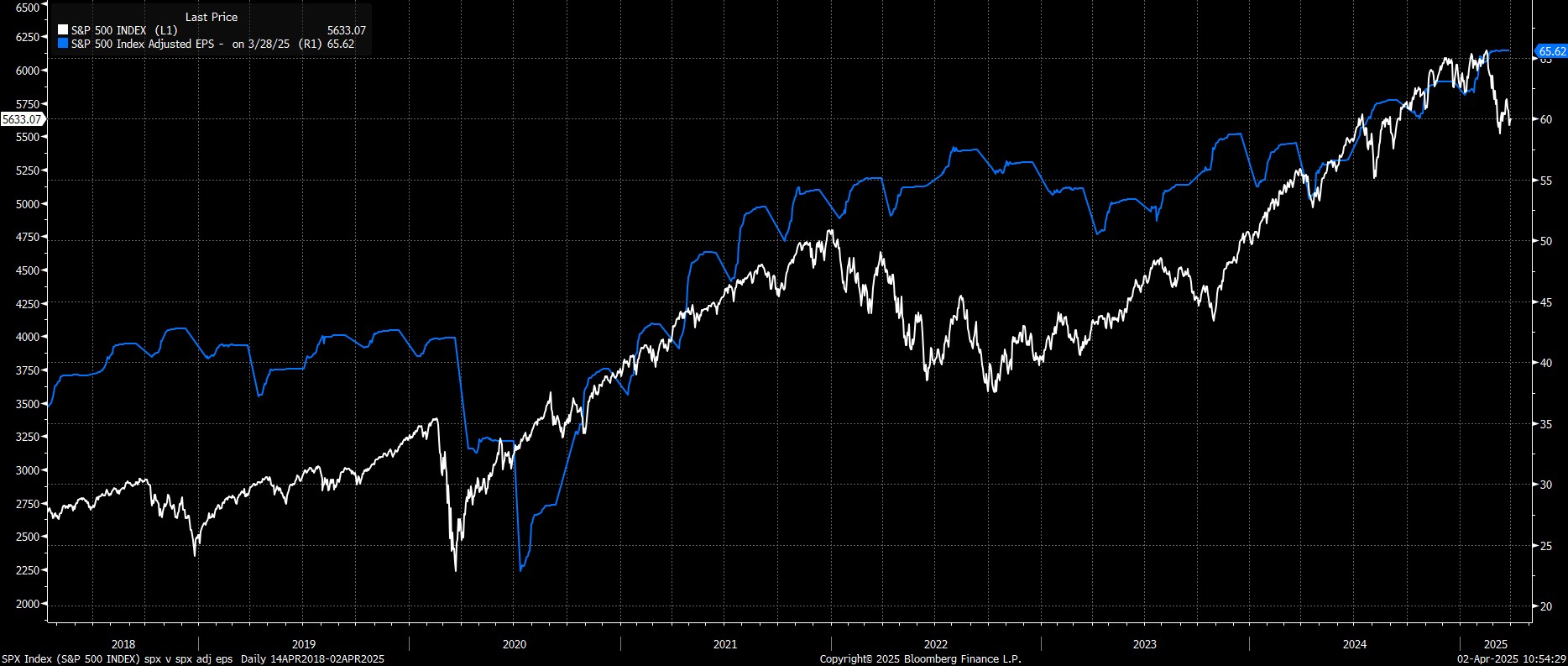Click the 2022 year label on time axis

tap(935, 645)
